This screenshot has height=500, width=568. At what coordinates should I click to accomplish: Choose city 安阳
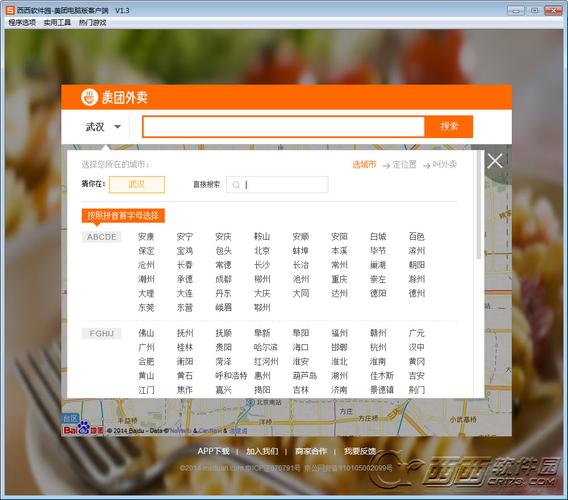coord(339,237)
